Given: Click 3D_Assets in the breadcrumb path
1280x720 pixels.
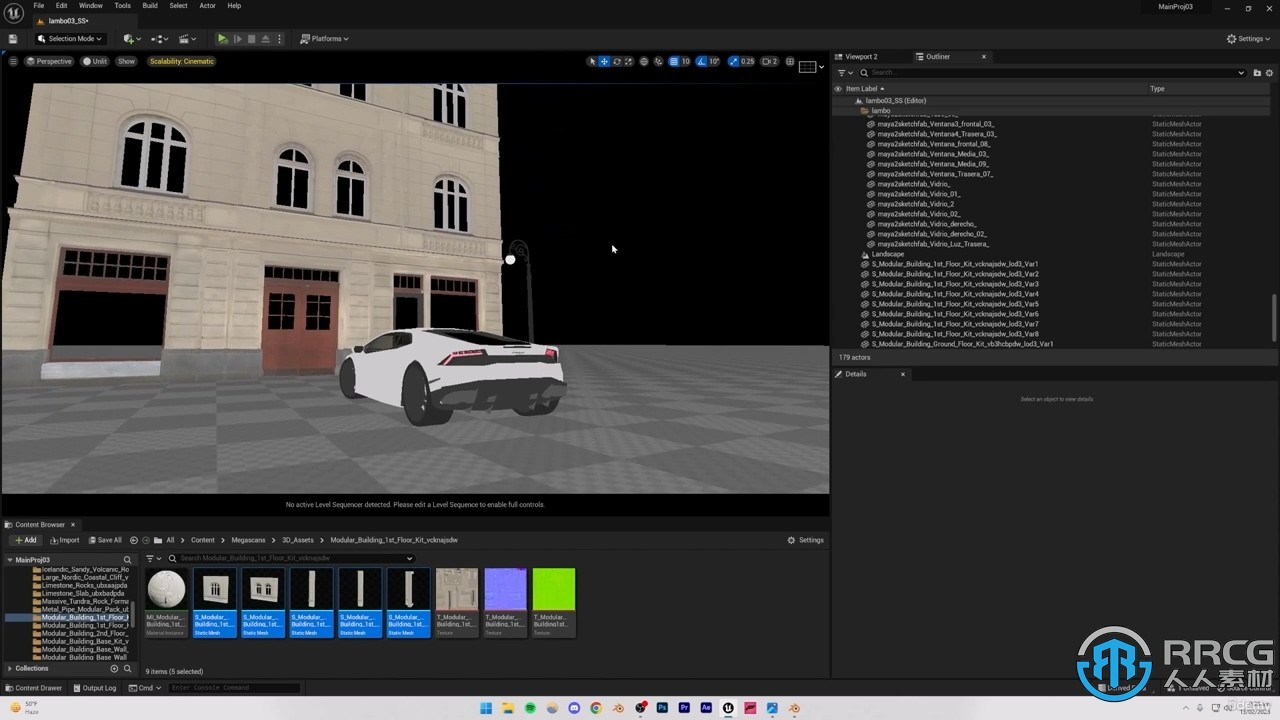Looking at the screenshot, I should pyautogui.click(x=297, y=540).
